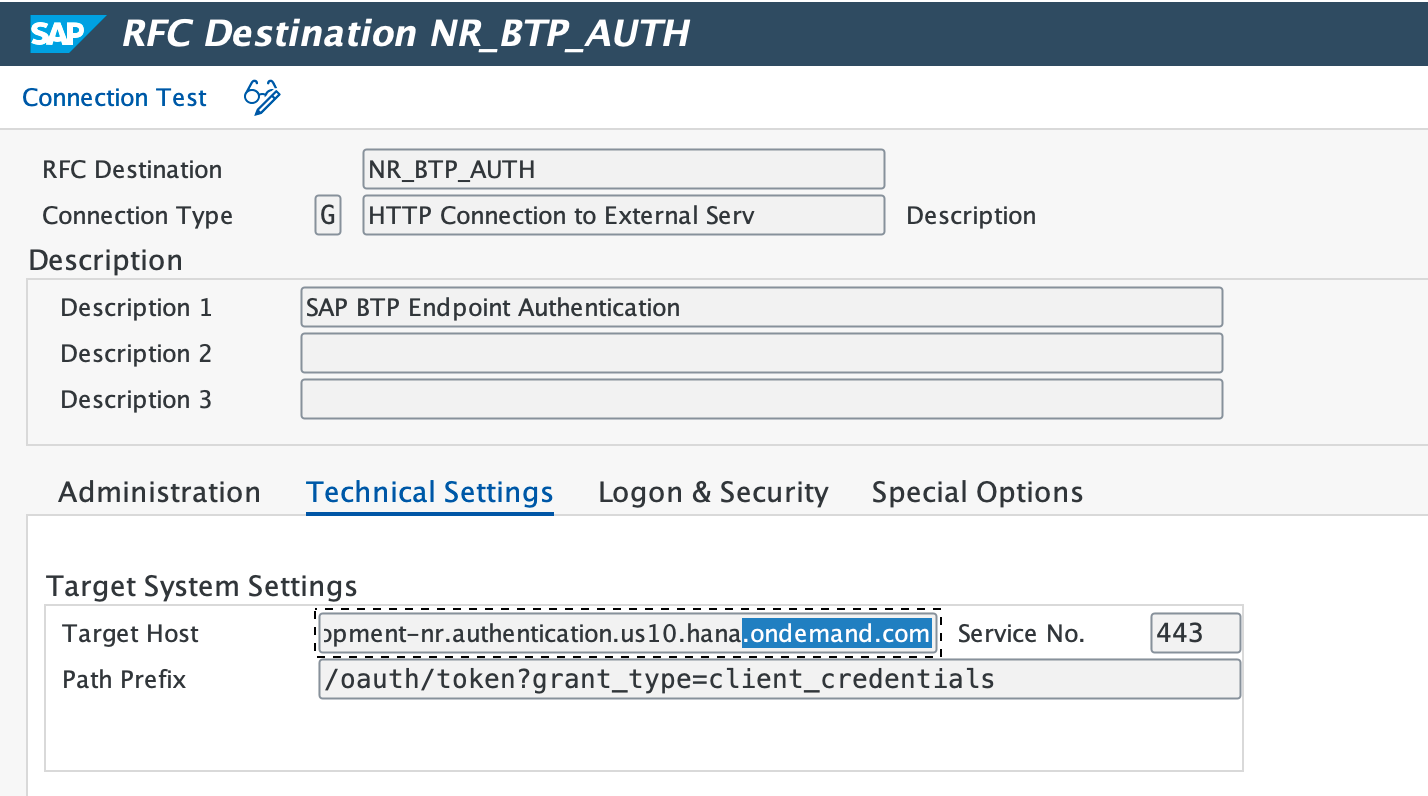The width and height of the screenshot is (1428, 796).
Task: Select the Technical Settings tab
Action: pos(430,492)
